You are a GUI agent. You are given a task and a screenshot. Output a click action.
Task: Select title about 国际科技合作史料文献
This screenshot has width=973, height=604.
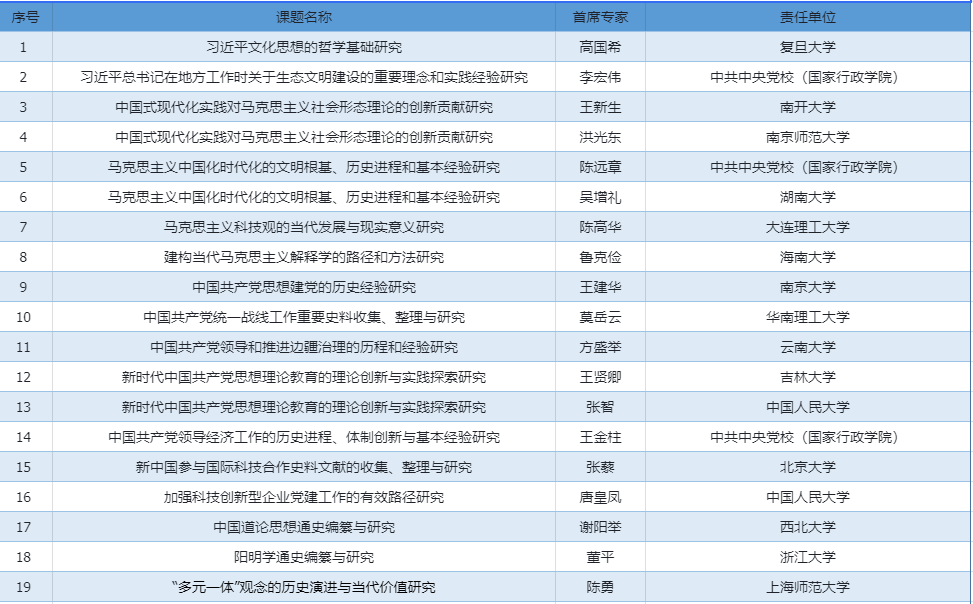pos(304,467)
